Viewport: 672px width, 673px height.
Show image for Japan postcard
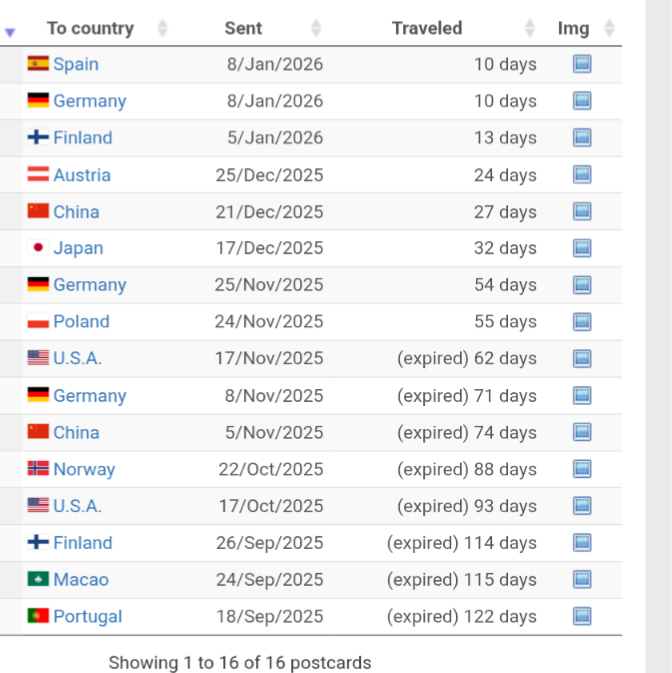pyautogui.click(x=582, y=248)
